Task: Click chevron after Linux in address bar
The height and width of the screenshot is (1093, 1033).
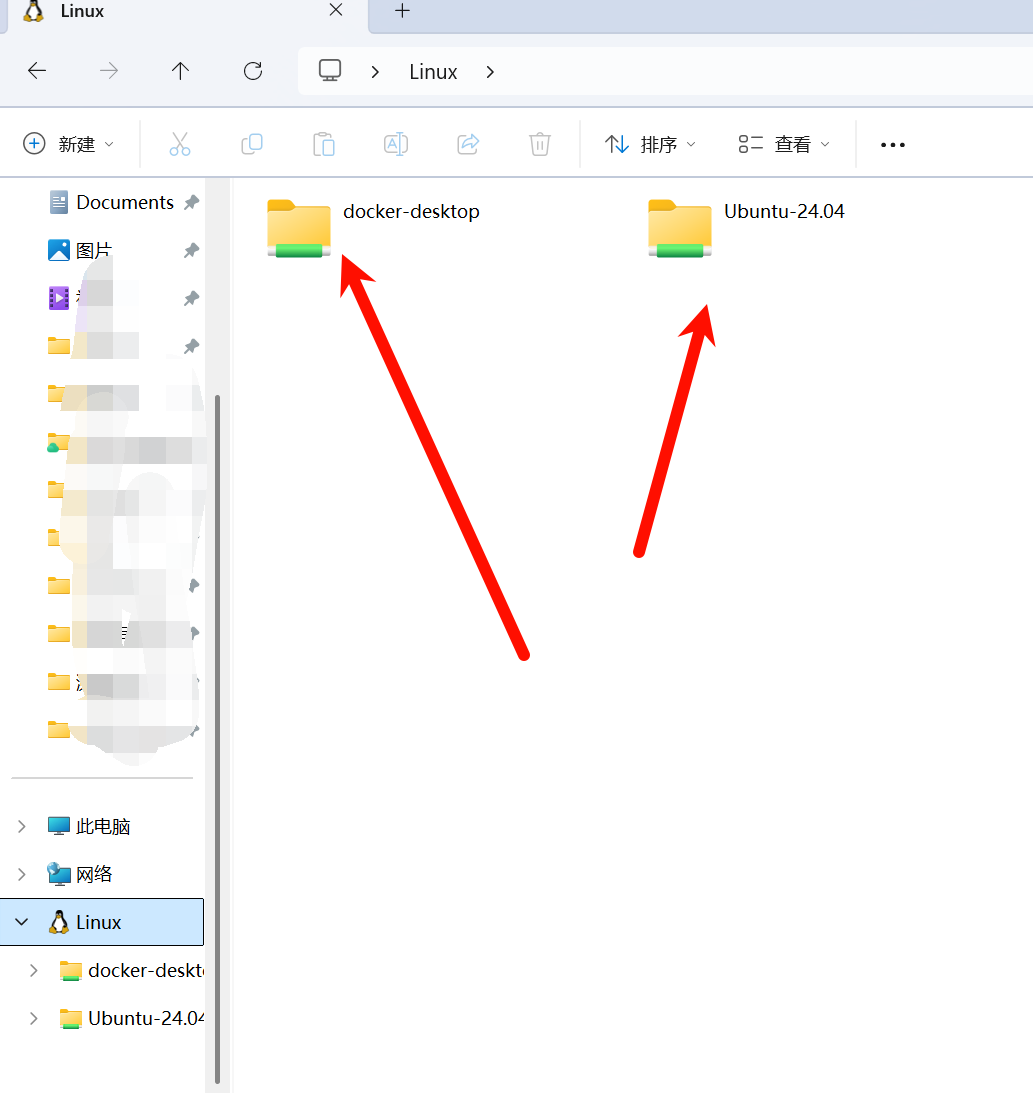Action: point(490,72)
